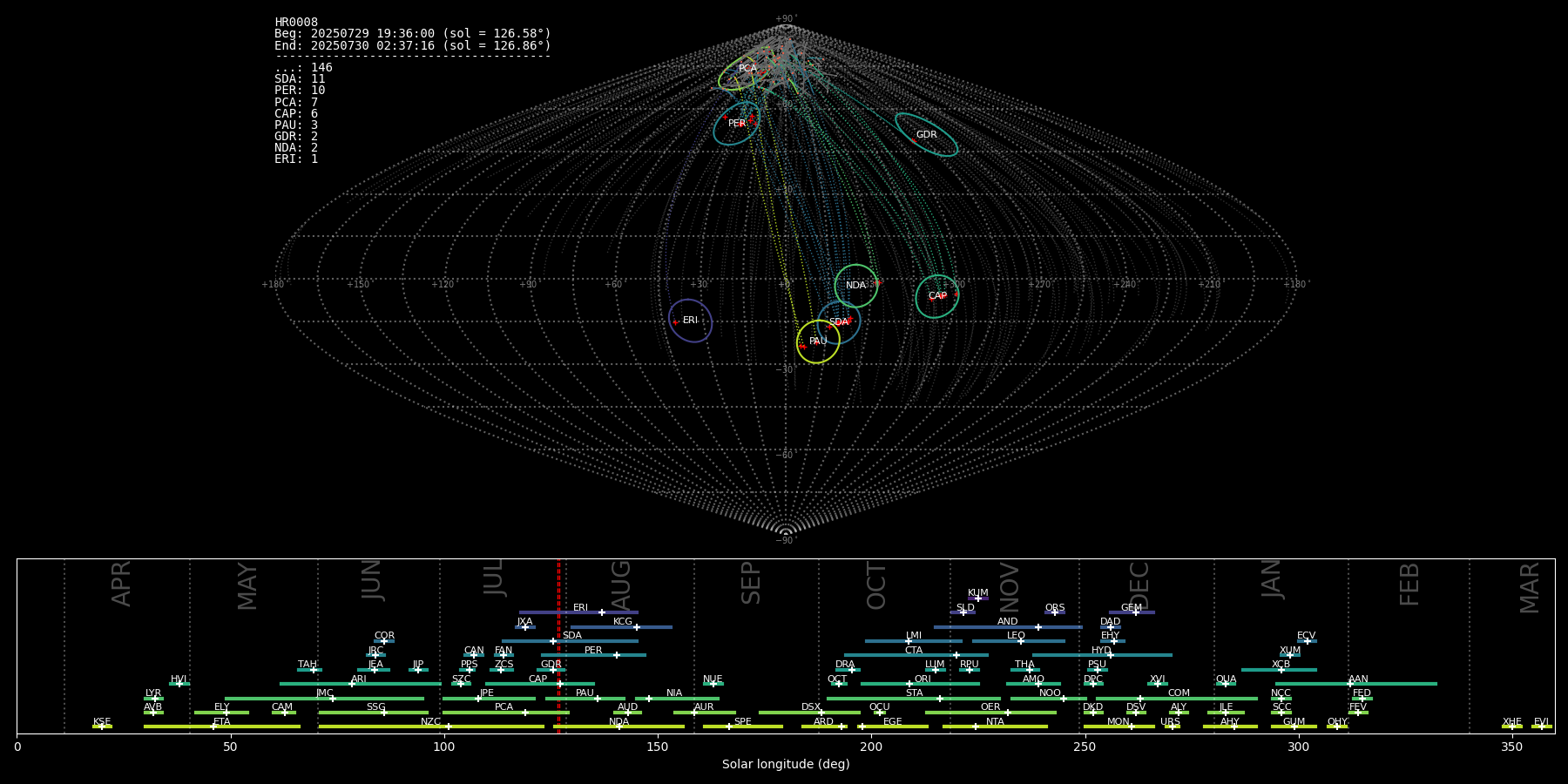
Task: Select the NDA radiant circle on sky map
Action: [856, 286]
